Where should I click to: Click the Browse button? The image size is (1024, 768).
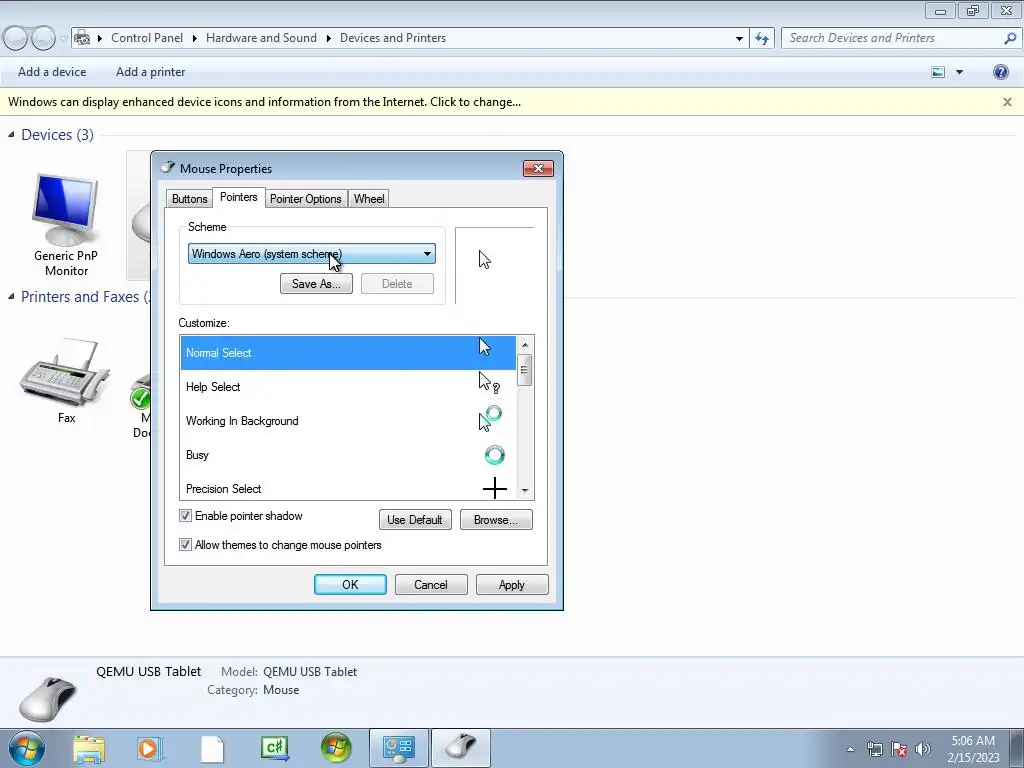[496, 520]
